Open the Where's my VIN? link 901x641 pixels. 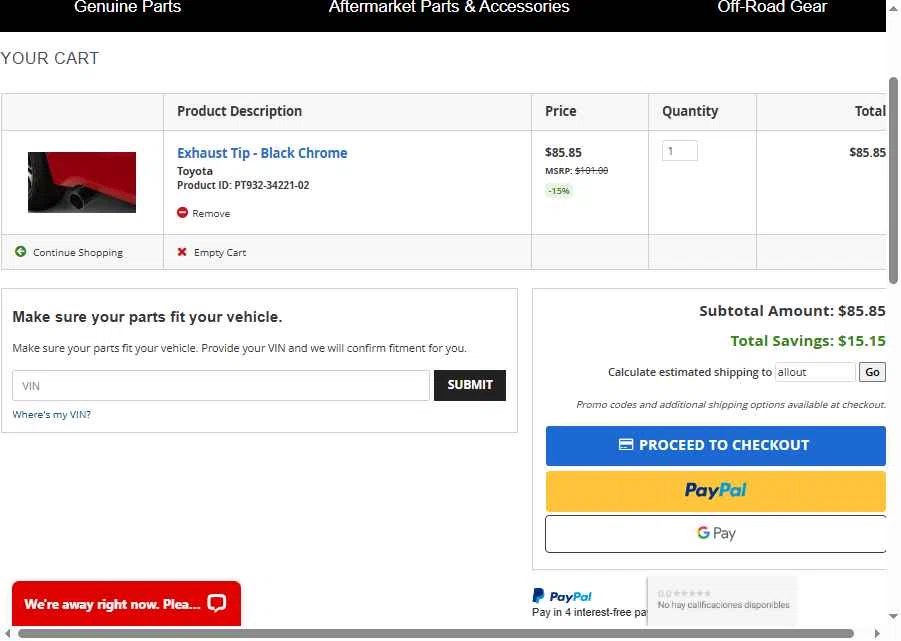click(52, 415)
